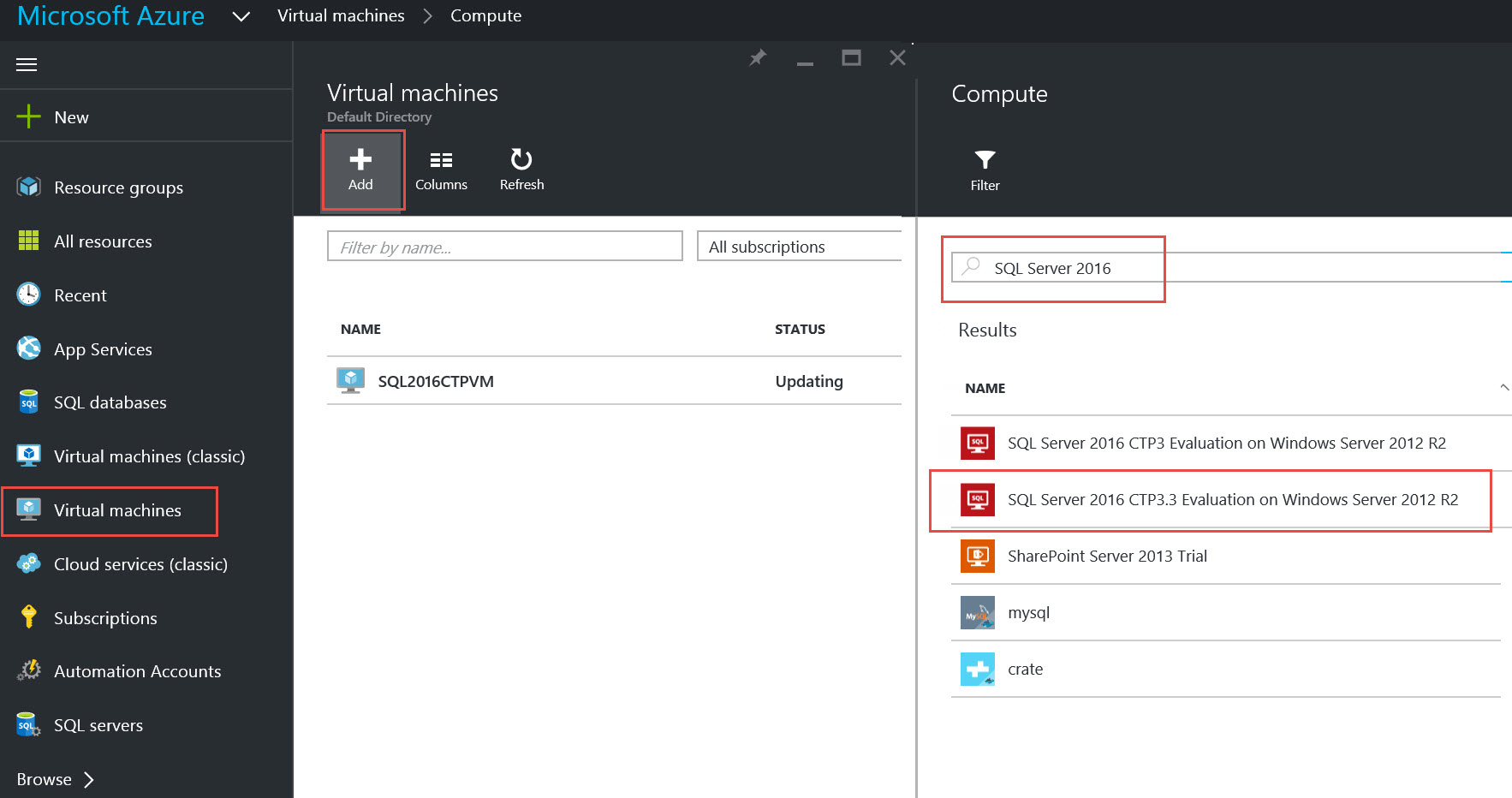The height and width of the screenshot is (798, 1512).
Task: Click the App Services globe icon
Action: (x=28, y=348)
